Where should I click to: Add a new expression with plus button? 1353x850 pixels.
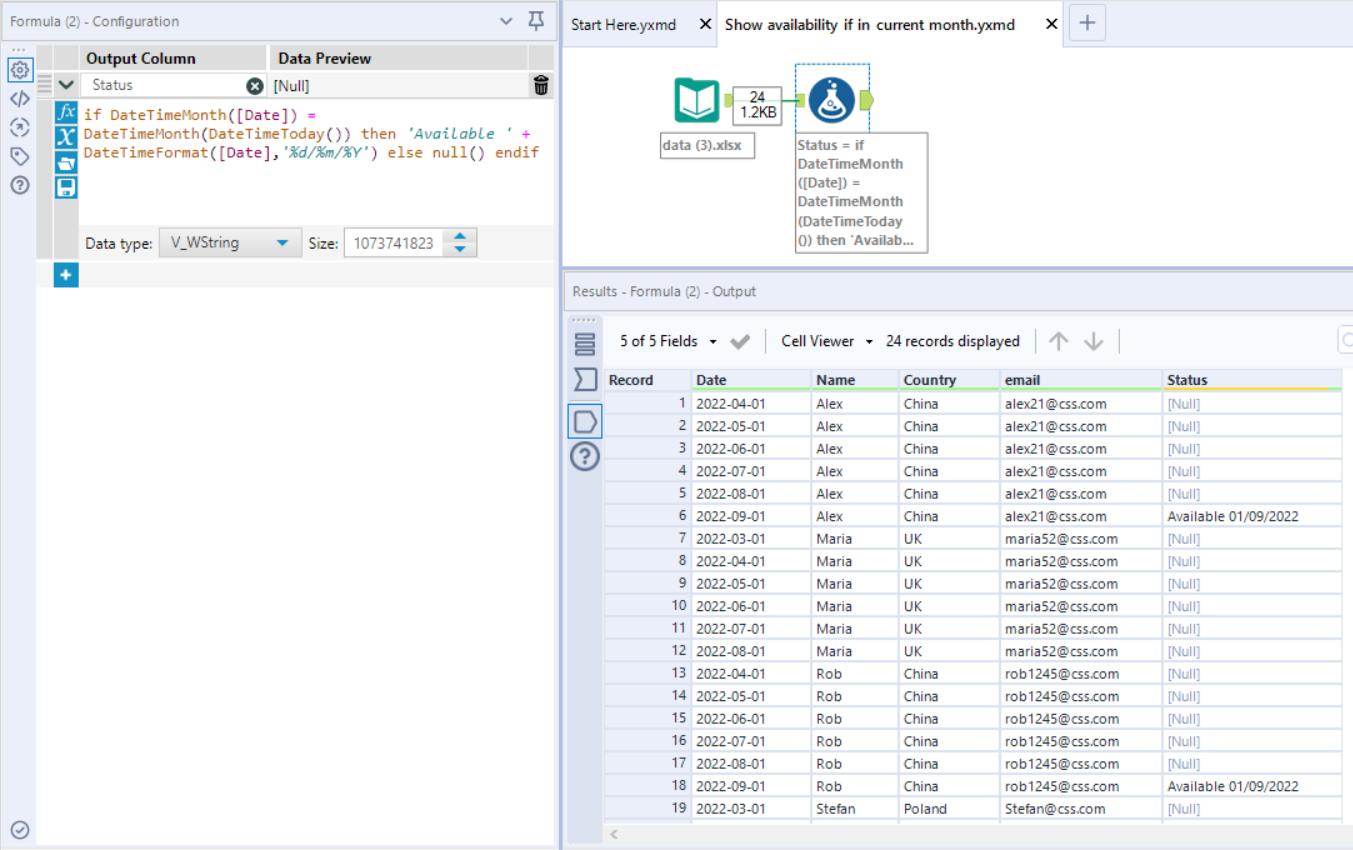[x=66, y=275]
